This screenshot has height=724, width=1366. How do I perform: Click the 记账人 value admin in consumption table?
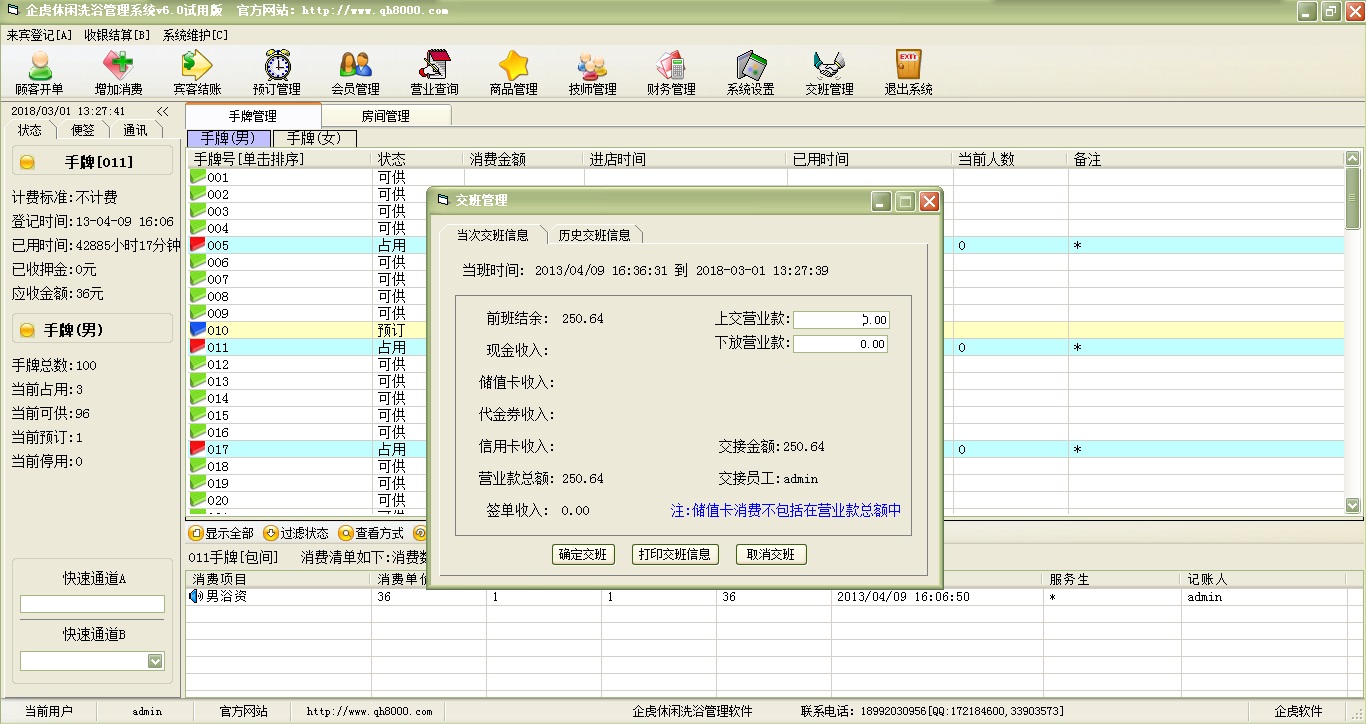point(1205,597)
